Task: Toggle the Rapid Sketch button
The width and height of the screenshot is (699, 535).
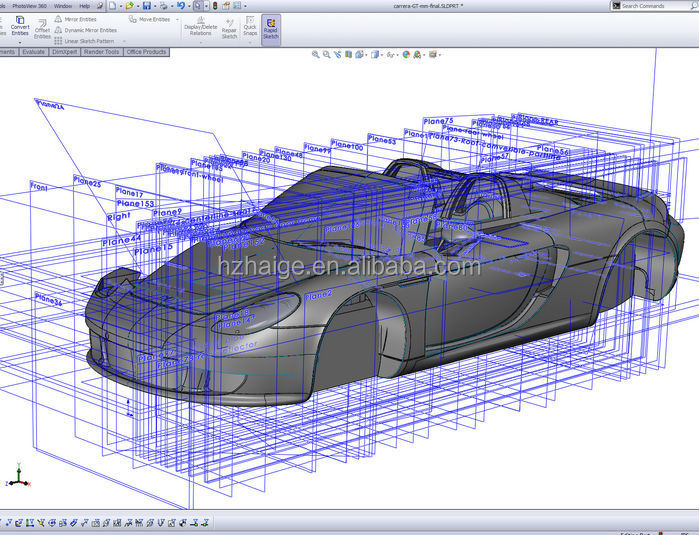Action: [271, 26]
